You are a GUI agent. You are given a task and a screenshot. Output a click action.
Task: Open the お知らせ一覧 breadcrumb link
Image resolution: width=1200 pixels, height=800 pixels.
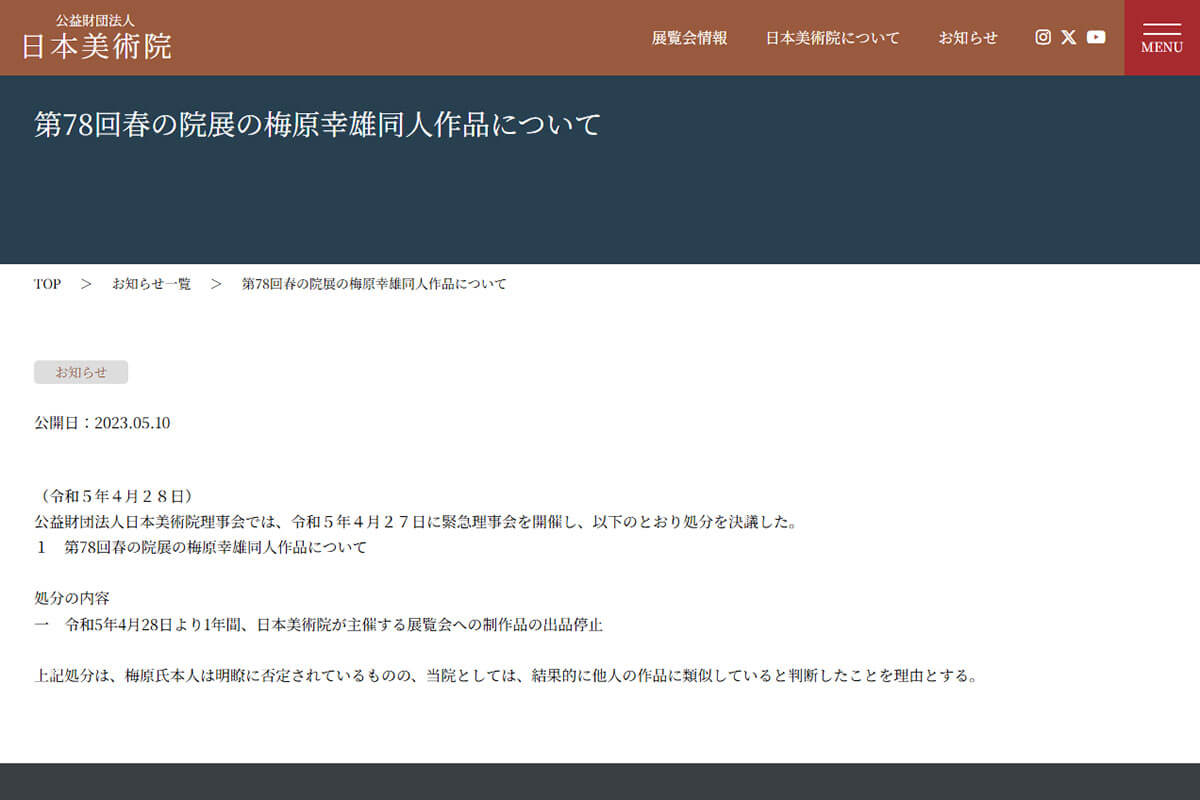(x=151, y=284)
